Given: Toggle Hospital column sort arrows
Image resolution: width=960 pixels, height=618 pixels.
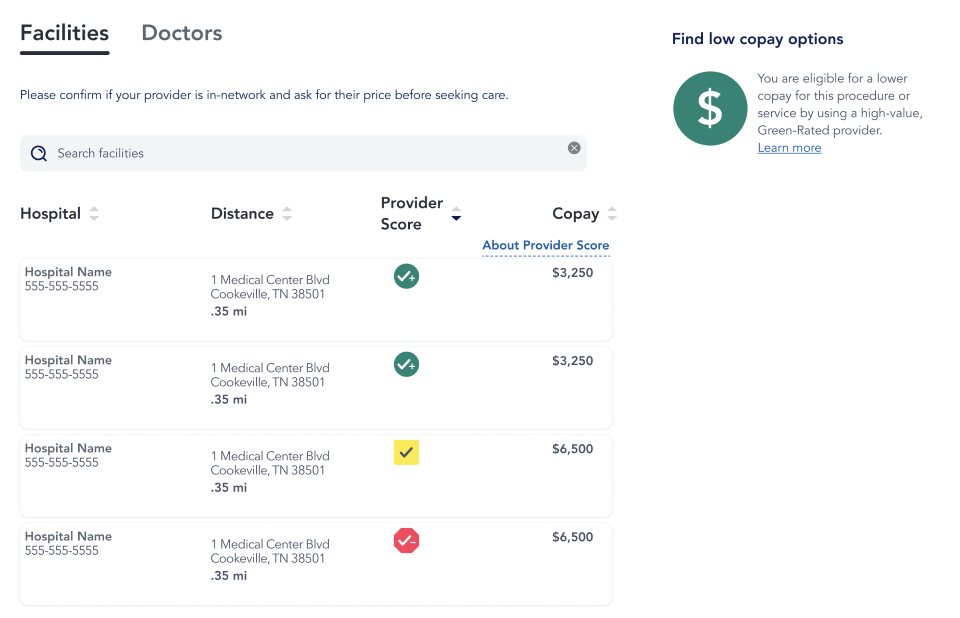Looking at the screenshot, I should (94, 213).
